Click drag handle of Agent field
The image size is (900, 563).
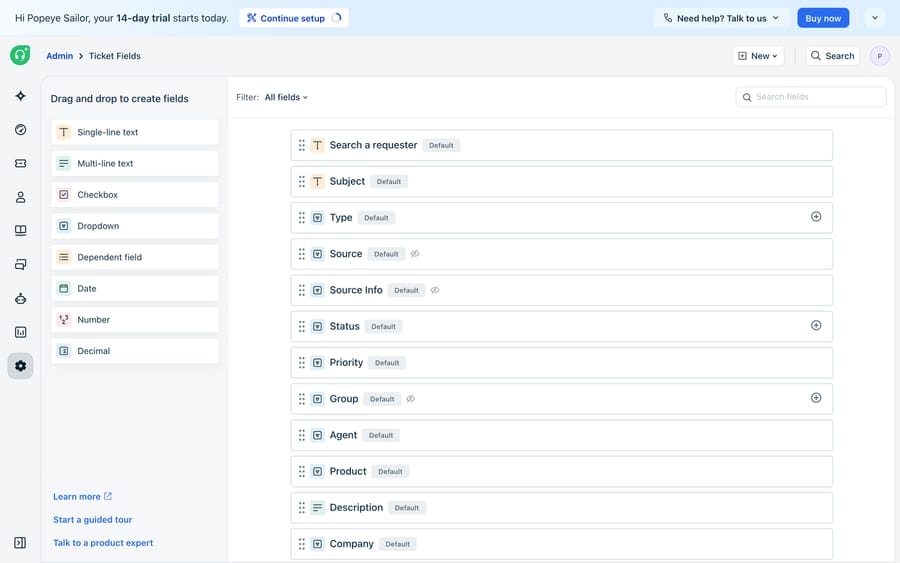[302, 435]
